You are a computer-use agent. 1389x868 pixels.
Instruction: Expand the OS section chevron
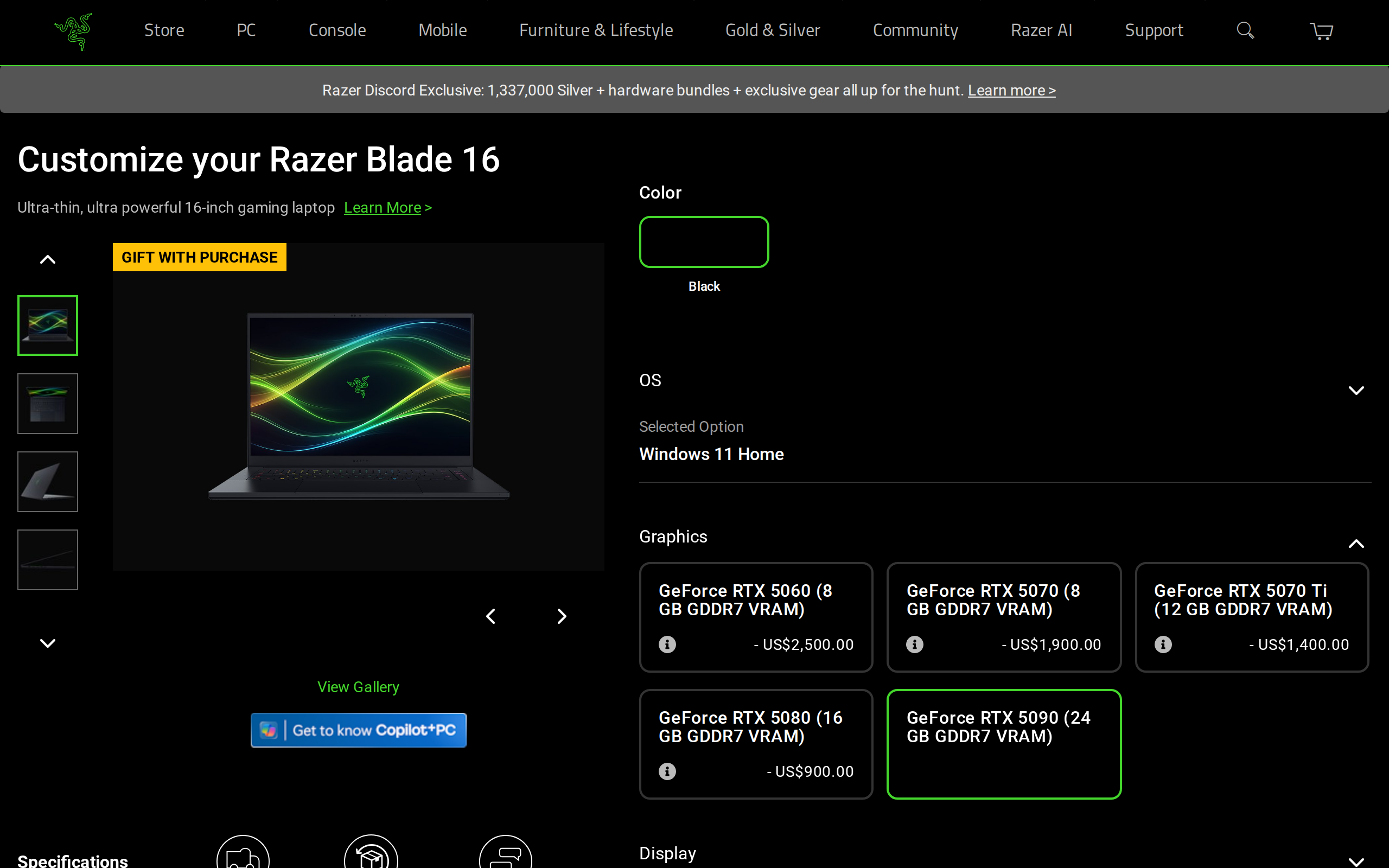[1356, 391]
